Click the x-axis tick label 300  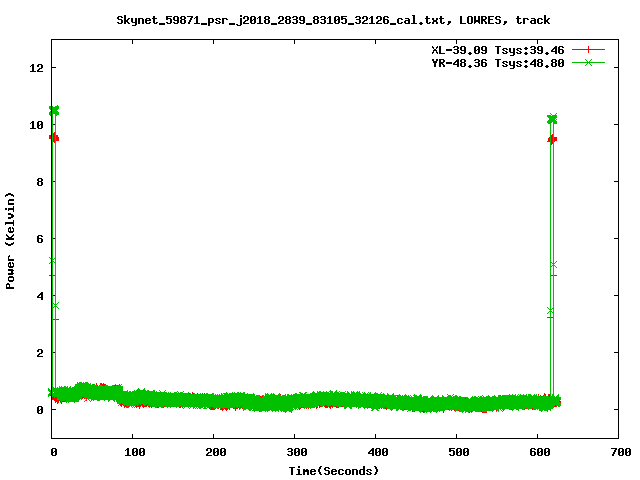pos(296,452)
